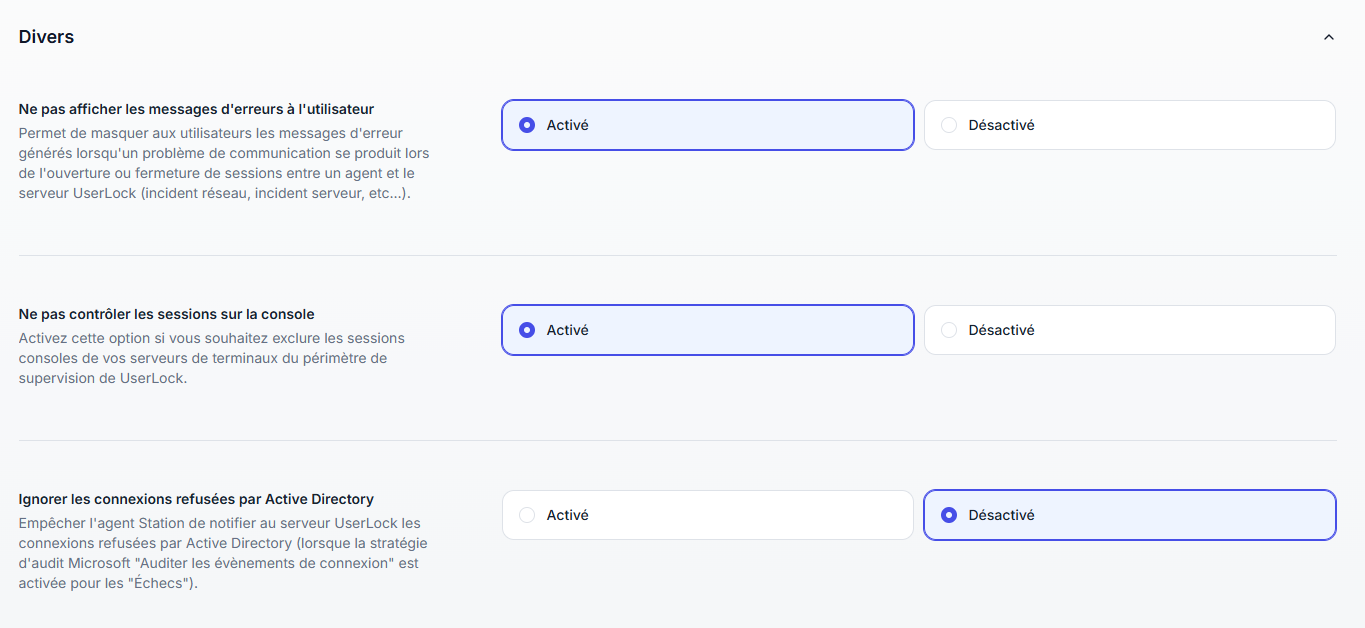Select the Activé radio dot for hiding error messages
This screenshot has height=628, width=1365.
click(527, 125)
